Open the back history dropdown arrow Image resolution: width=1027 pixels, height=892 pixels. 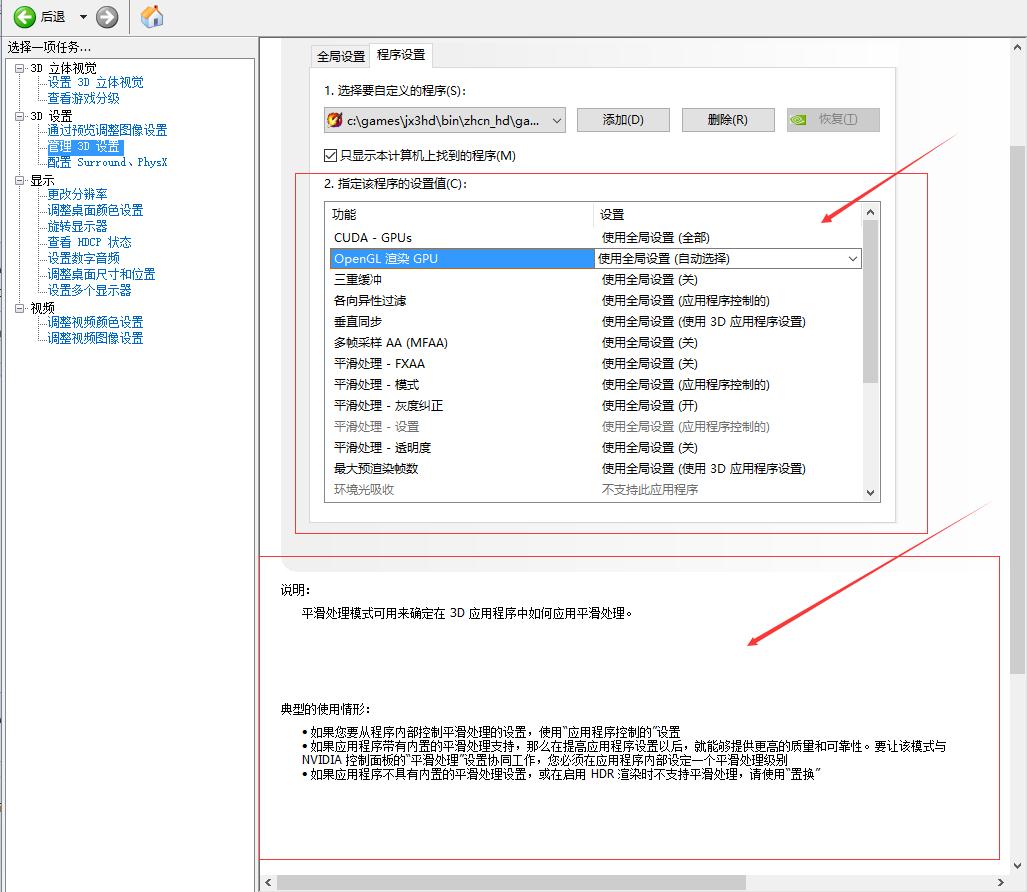pyautogui.click(x=83, y=17)
